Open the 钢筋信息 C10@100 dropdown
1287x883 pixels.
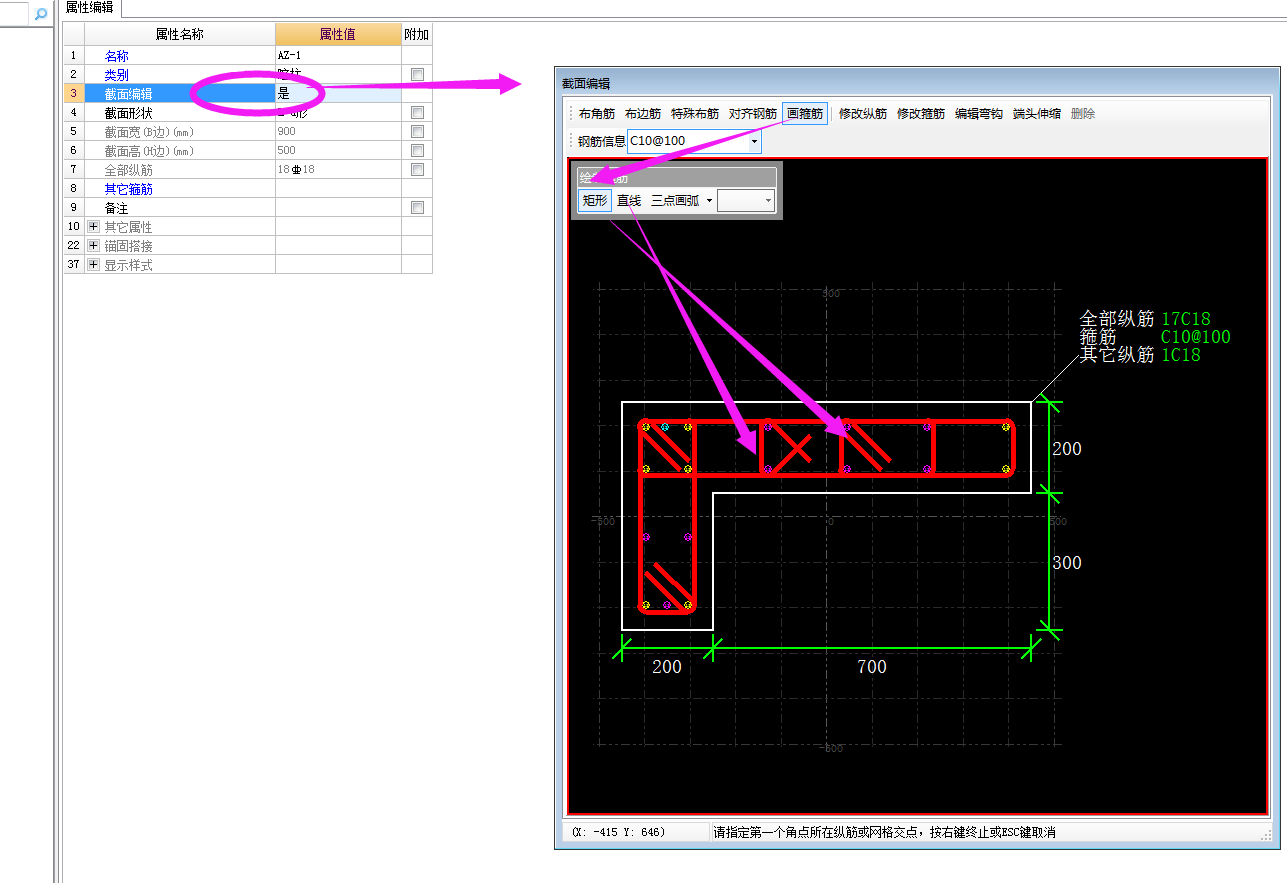tap(754, 141)
